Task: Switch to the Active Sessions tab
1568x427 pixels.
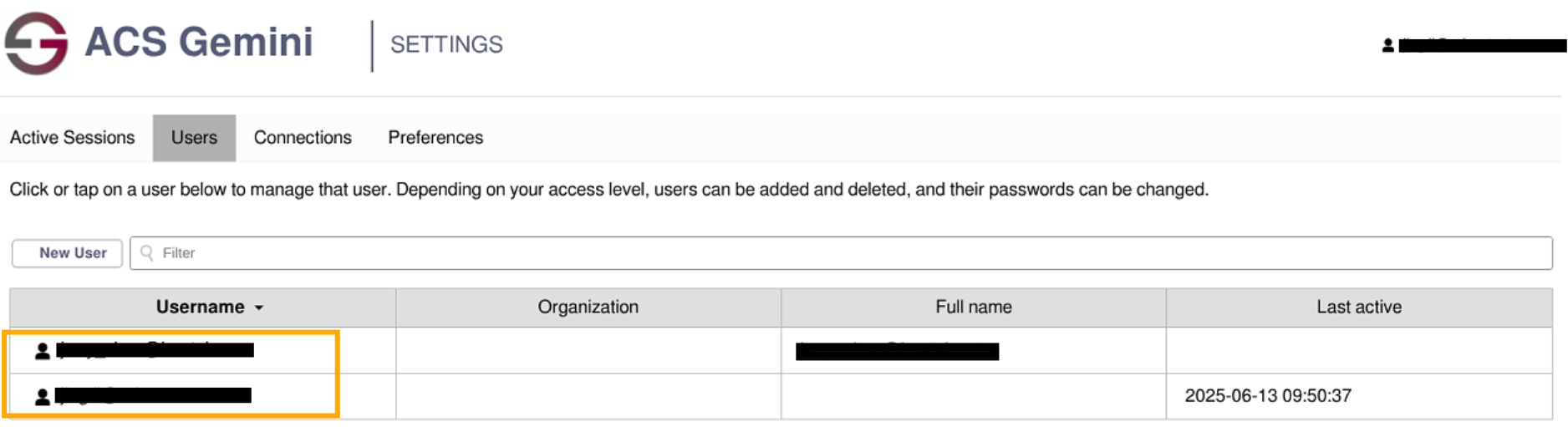Action: [x=72, y=138]
